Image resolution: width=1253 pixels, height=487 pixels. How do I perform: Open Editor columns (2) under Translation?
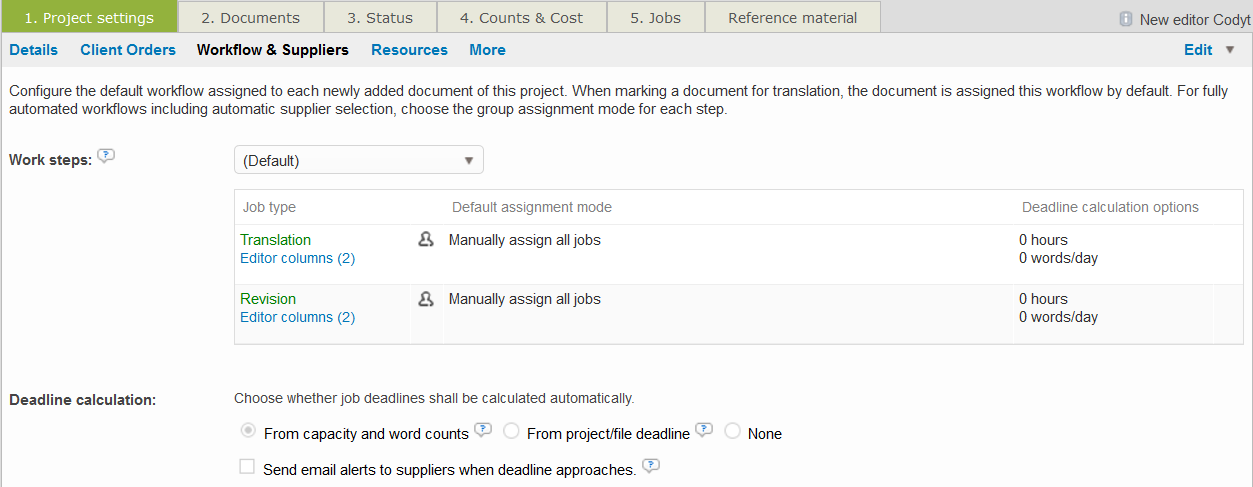coord(297,258)
